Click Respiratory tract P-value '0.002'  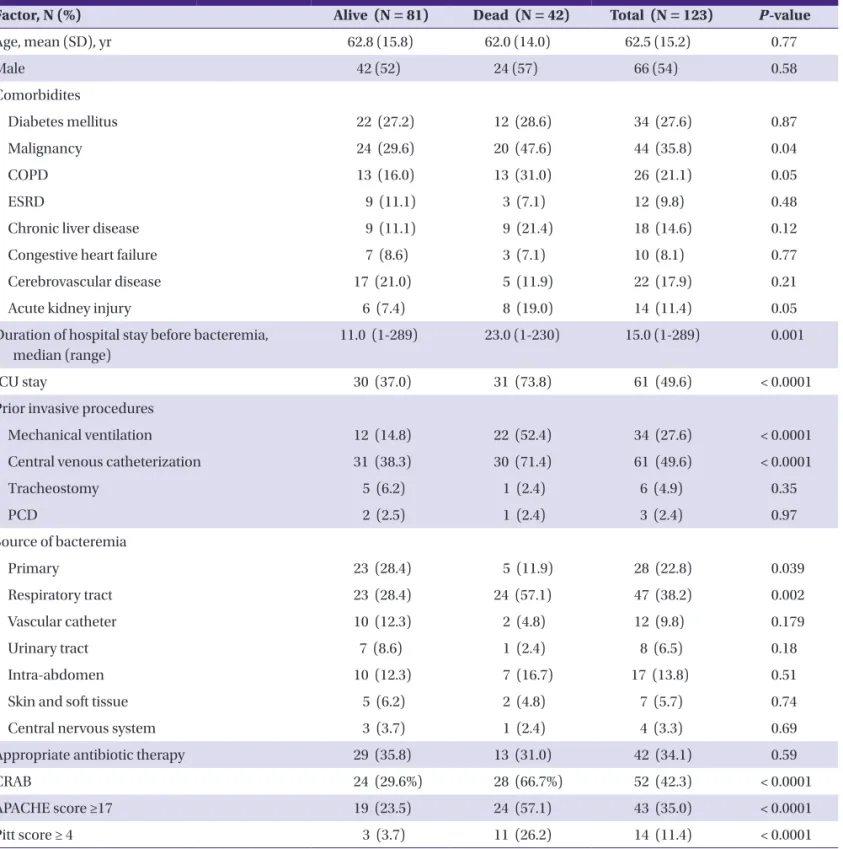[787, 595]
